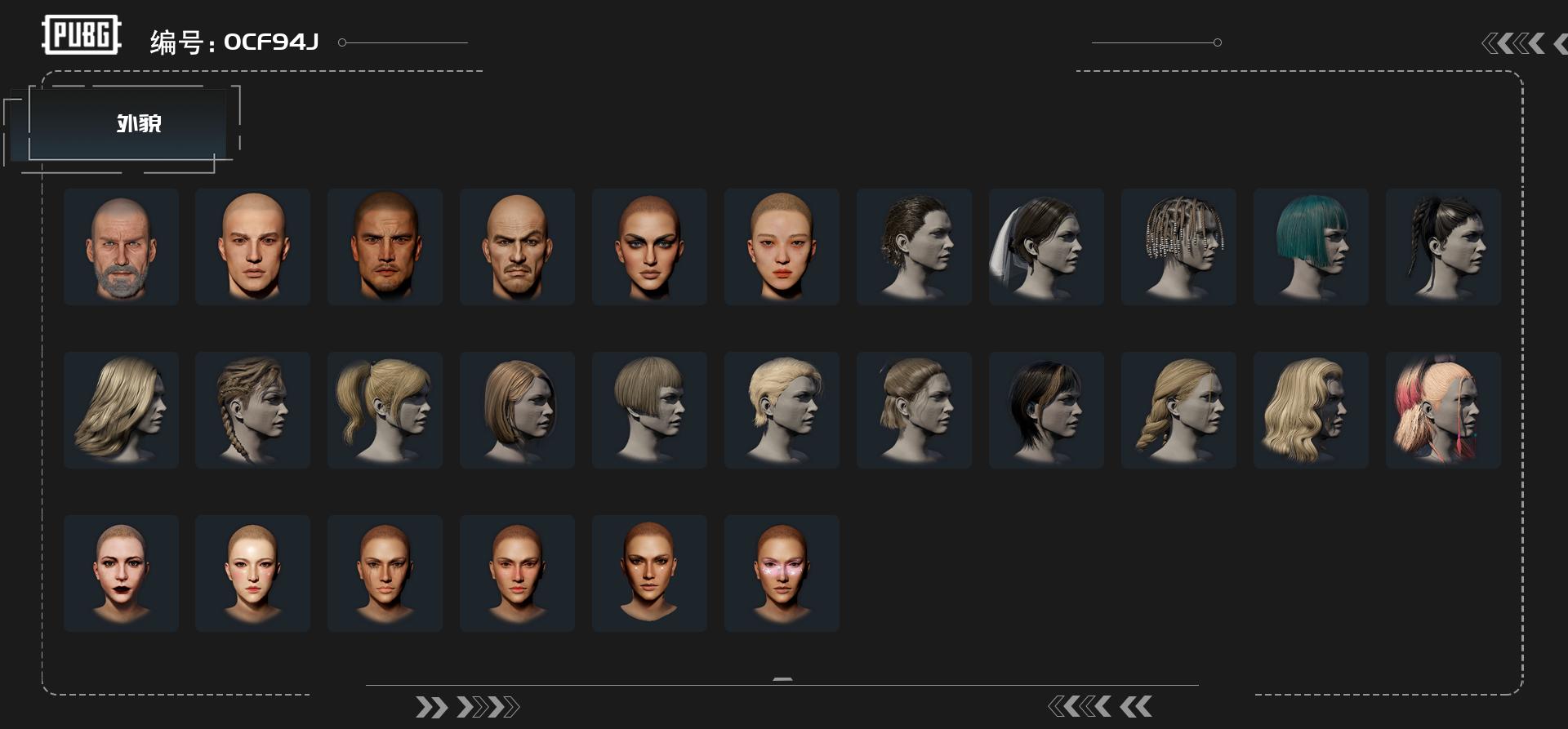This screenshot has width=1568, height=729.
Task: Pick the hairstyle with white veil
Action: (1046, 247)
